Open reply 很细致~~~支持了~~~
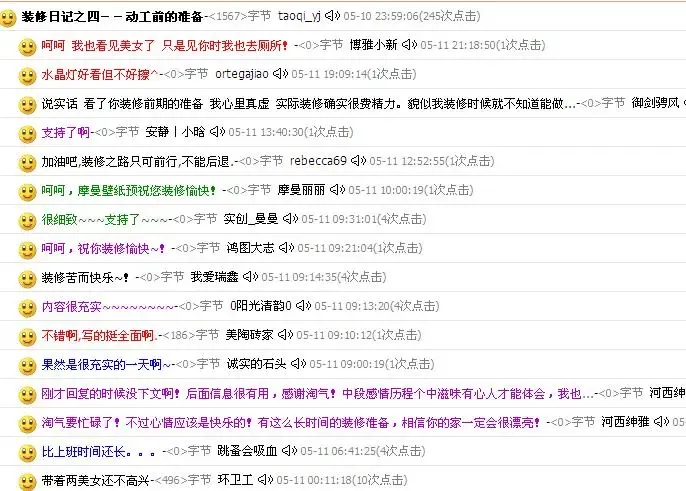Screen dimensions: 686x491 click(105, 219)
